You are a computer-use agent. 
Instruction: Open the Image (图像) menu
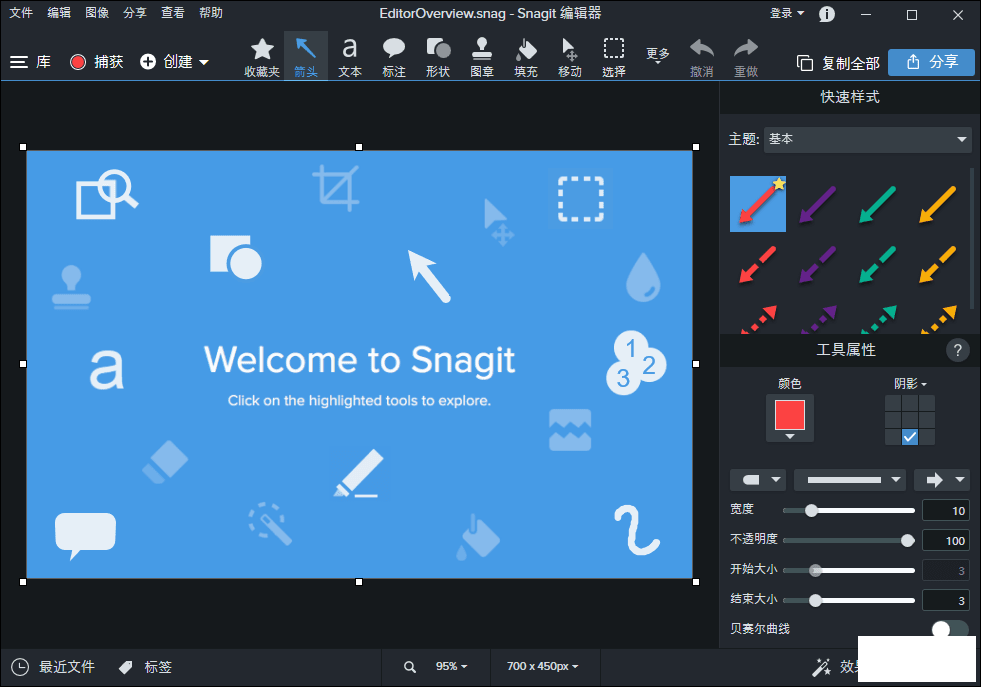coord(97,13)
